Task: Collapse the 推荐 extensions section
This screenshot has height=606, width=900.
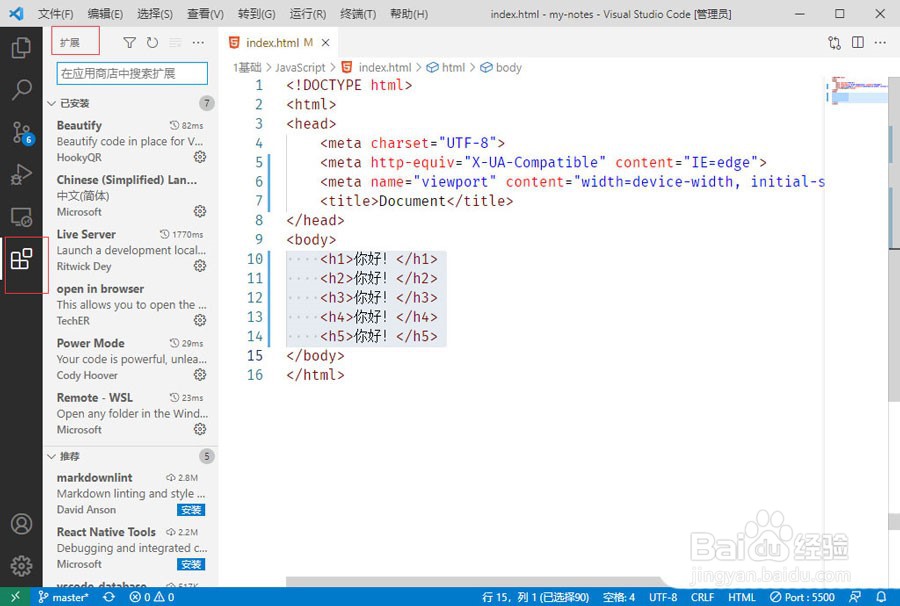Action: (x=131, y=456)
